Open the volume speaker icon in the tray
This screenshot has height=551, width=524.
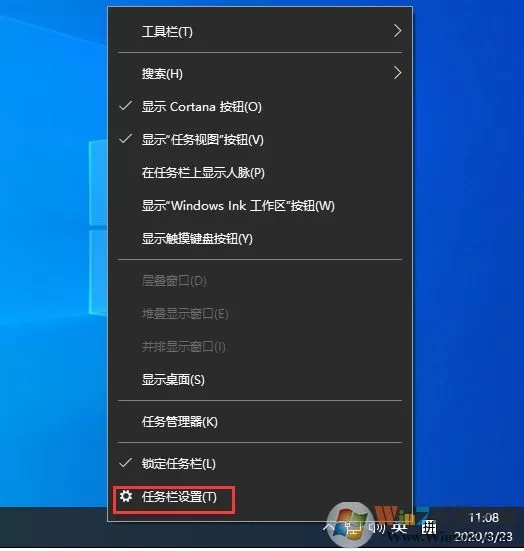point(376,527)
